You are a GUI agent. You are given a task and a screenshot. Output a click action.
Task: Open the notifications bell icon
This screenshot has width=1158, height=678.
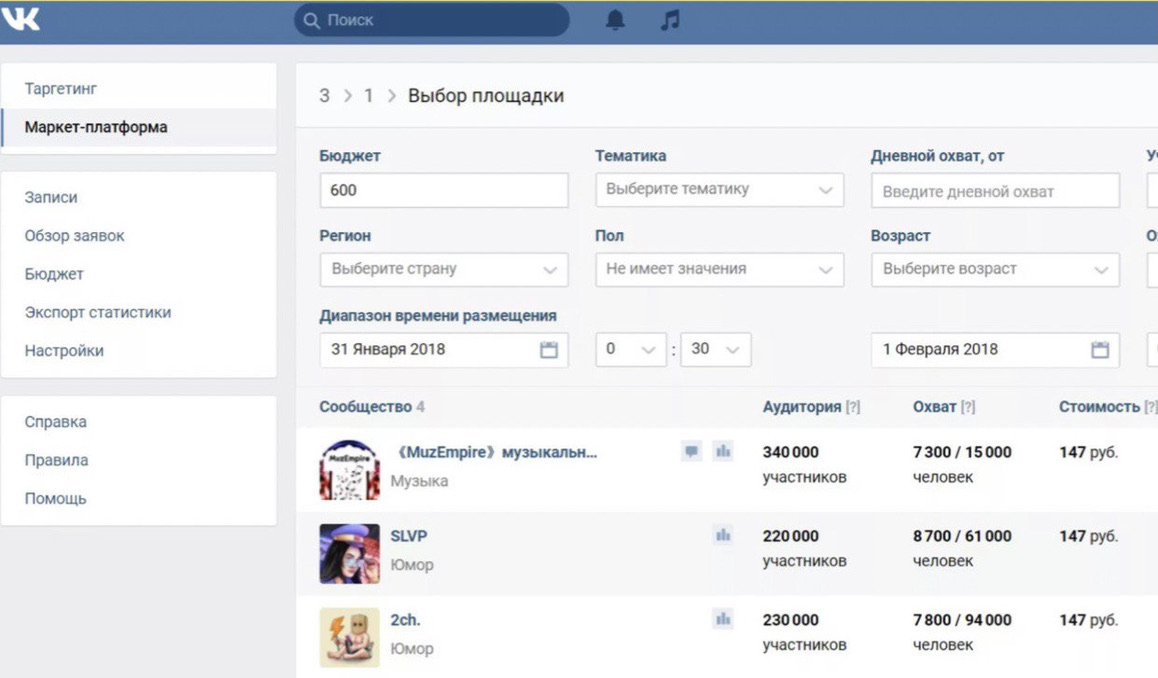[x=615, y=20]
